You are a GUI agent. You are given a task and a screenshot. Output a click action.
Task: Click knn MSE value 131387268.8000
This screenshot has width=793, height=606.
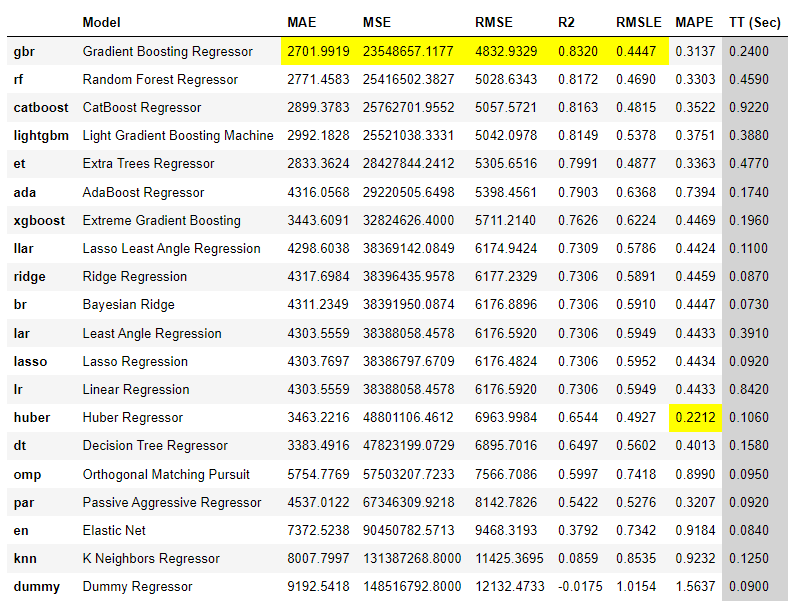point(412,558)
